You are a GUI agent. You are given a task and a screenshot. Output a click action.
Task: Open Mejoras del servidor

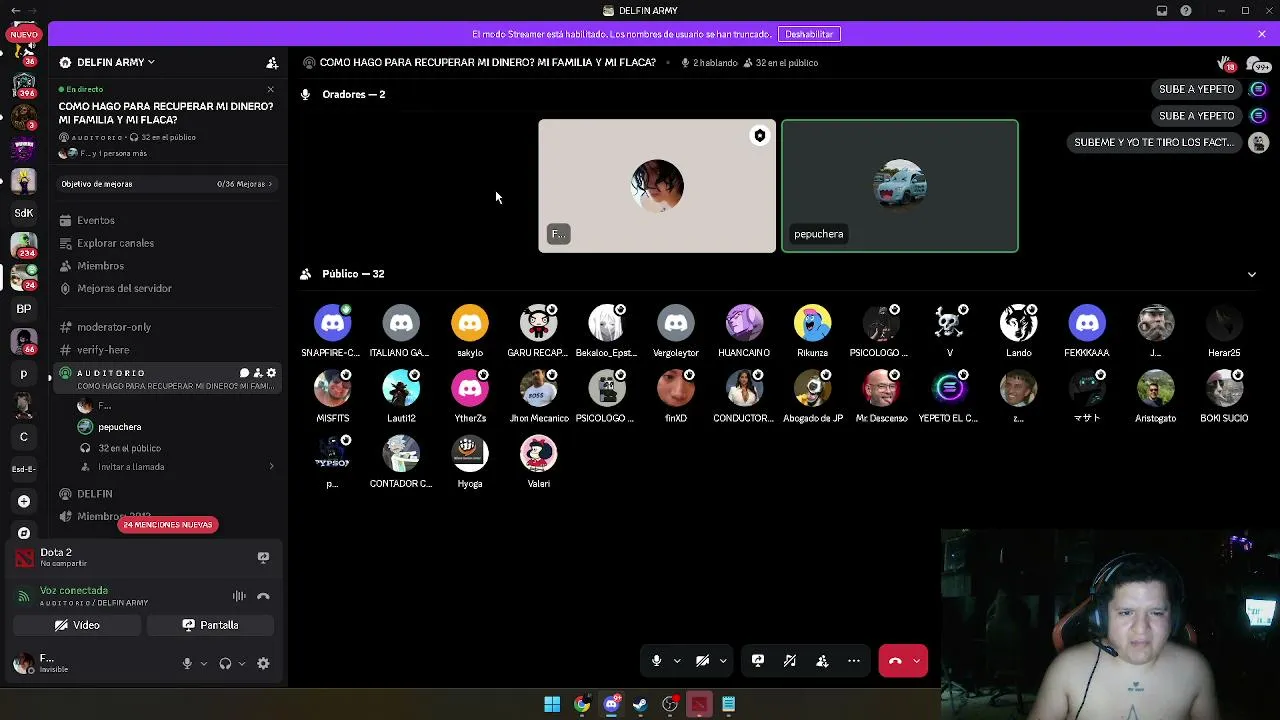click(x=124, y=288)
